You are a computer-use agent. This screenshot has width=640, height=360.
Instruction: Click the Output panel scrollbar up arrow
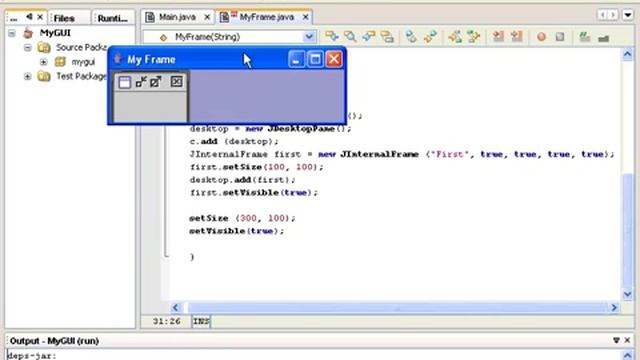point(627,356)
